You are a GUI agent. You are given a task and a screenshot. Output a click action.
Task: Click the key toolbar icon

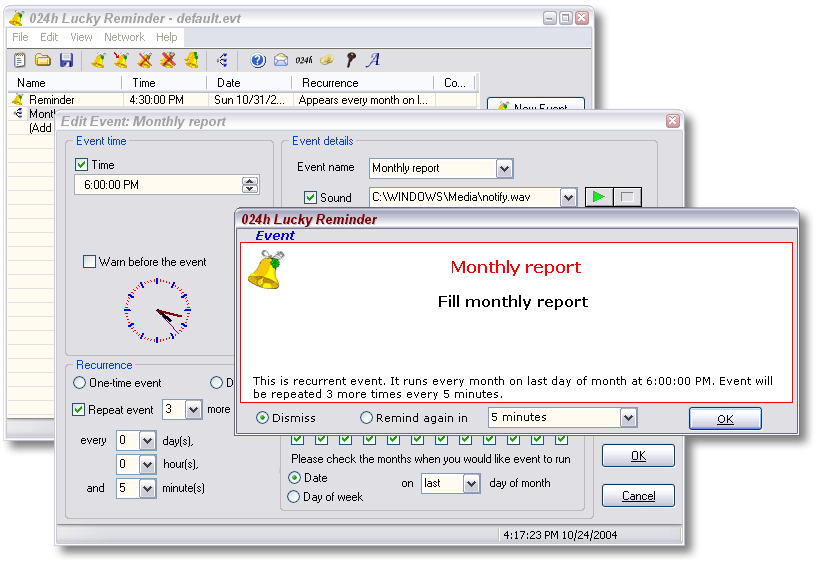pyautogui.click(x=351, y=60)
